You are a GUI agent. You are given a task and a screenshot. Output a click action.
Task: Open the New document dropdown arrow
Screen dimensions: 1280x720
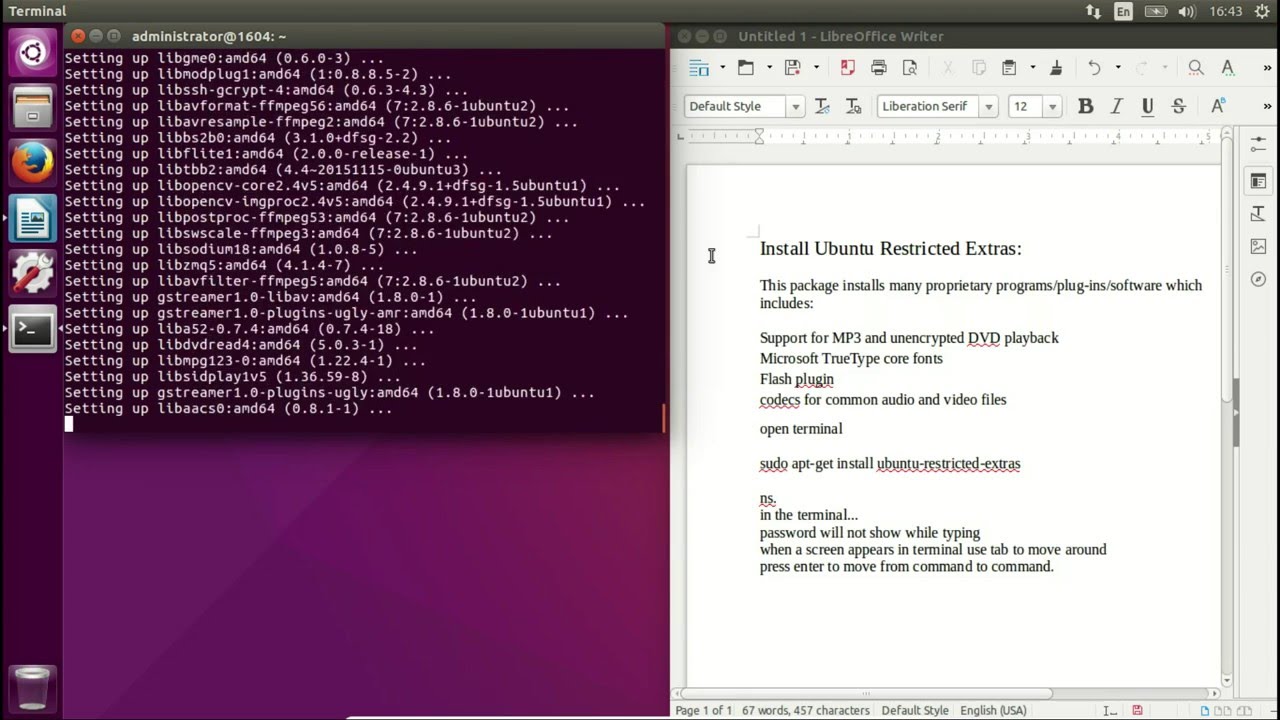(722, 68)
